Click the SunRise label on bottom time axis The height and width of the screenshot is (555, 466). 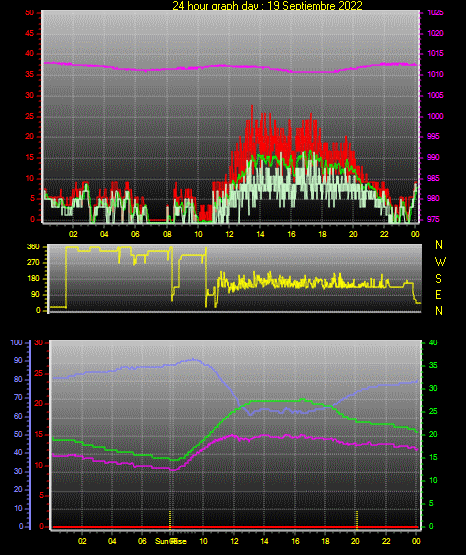click(x=171, y=541)
